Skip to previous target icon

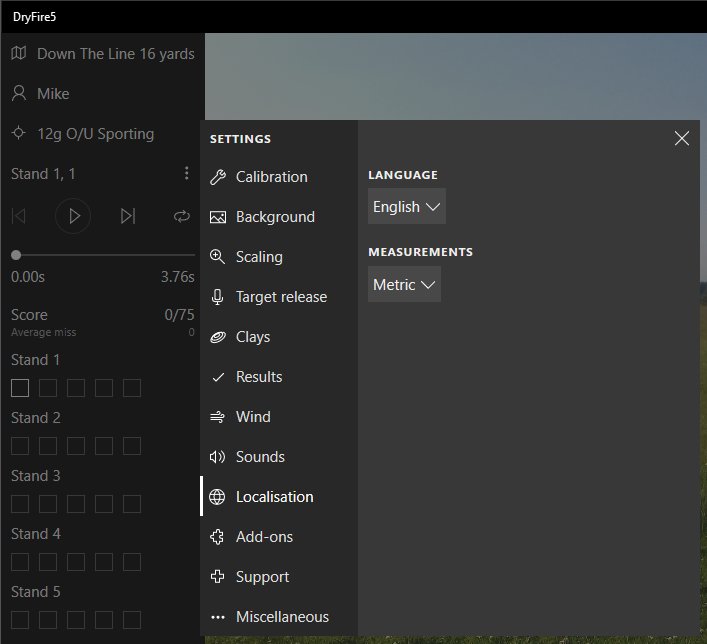tap(18, 216)
